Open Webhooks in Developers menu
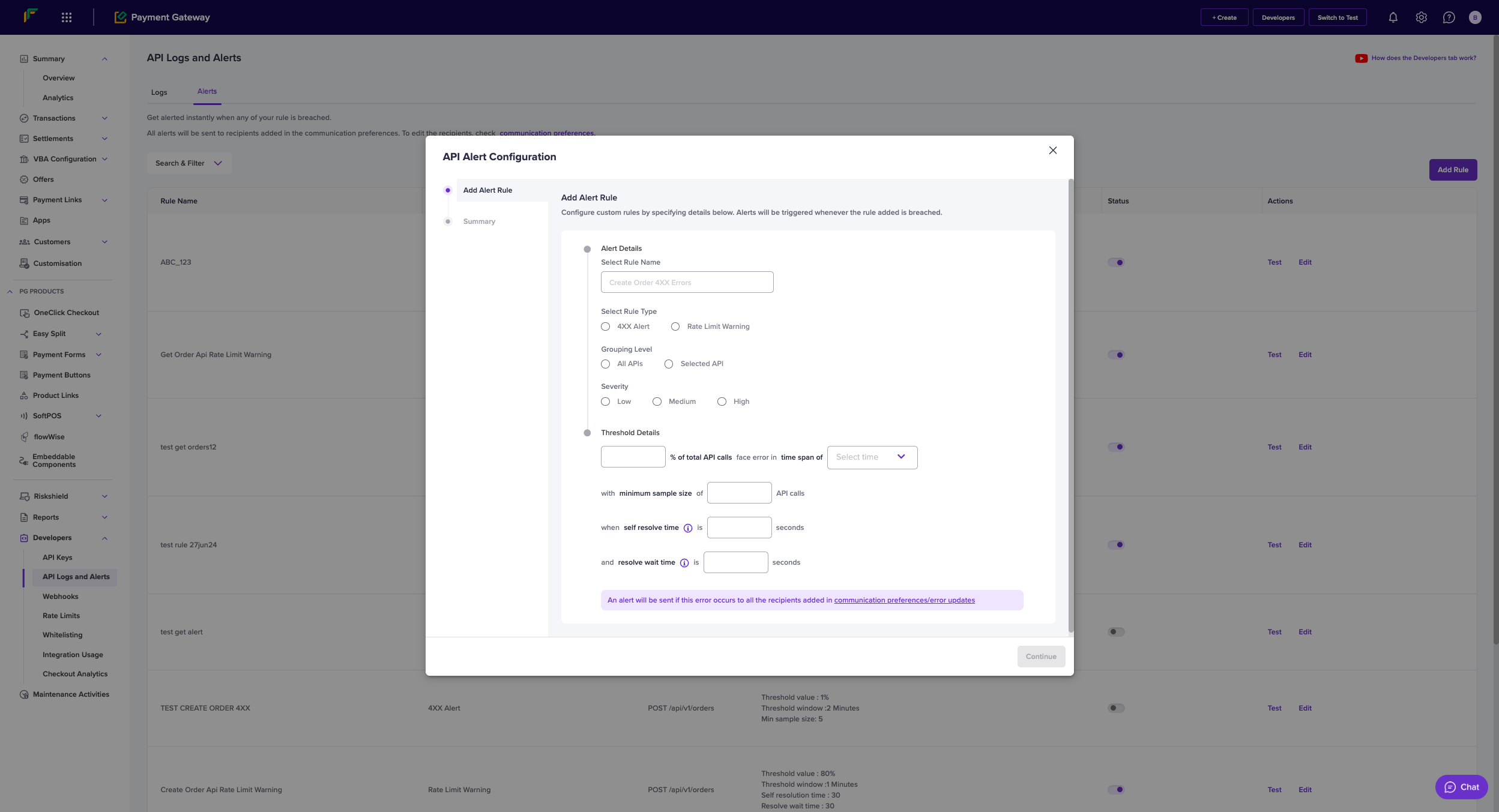1499x812 pixels. click(x=60, y=597)
